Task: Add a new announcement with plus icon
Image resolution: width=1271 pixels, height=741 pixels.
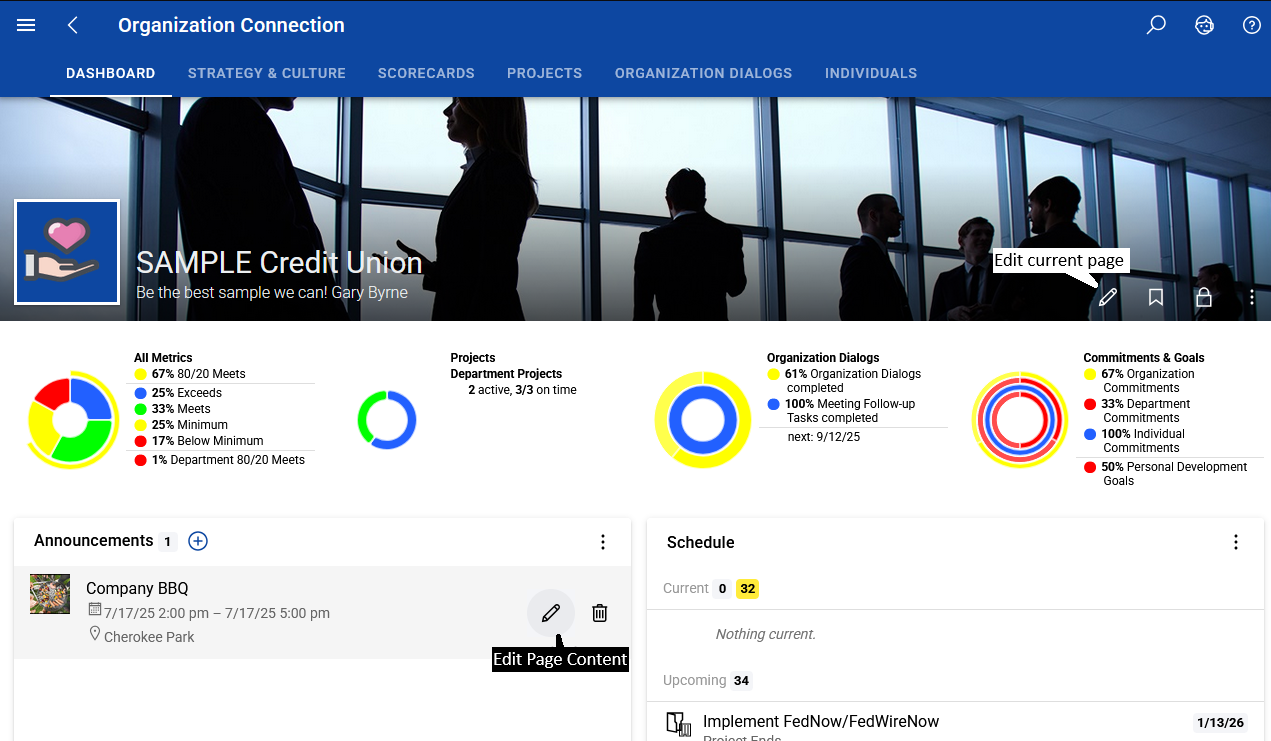Action: pyautogui.click(x=198, y=541)
